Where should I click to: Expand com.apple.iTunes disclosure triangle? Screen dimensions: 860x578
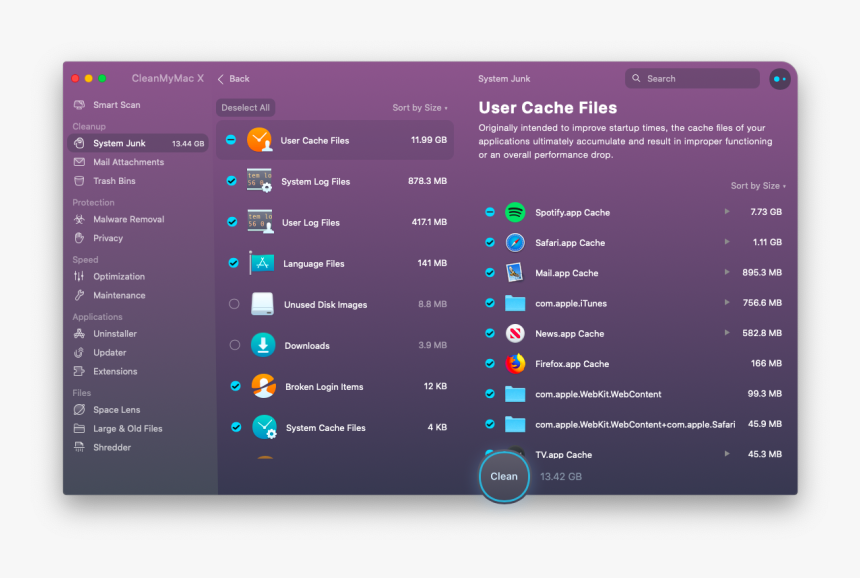click(727, 302)
